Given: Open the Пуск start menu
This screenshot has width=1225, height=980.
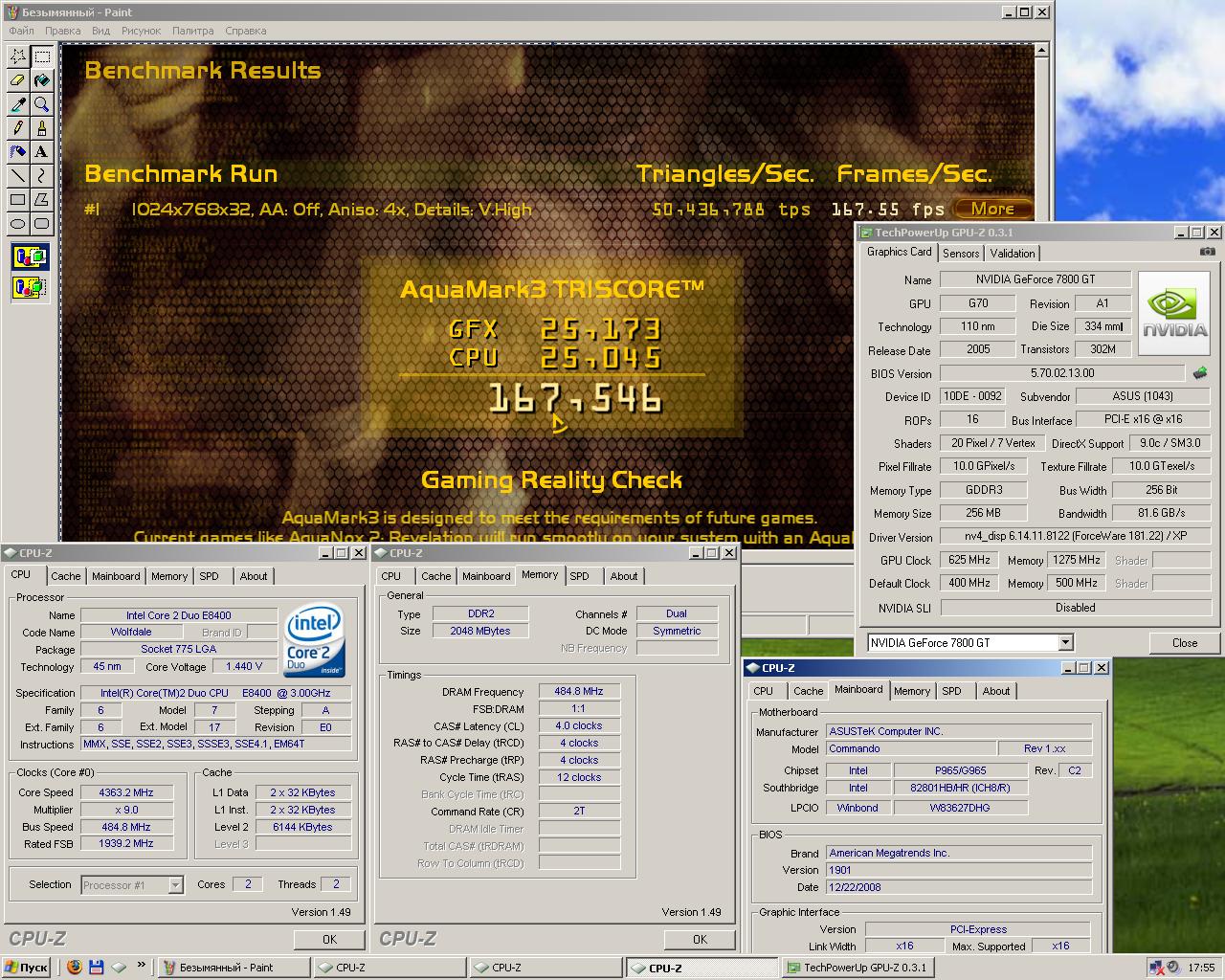Looking at the screenshot, I should [x=26, y=968].
